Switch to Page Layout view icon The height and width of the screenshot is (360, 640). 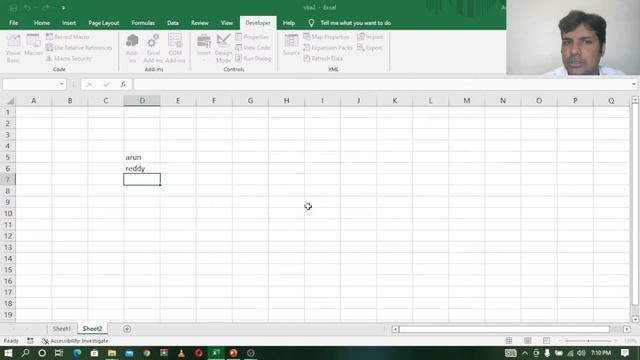528,340
